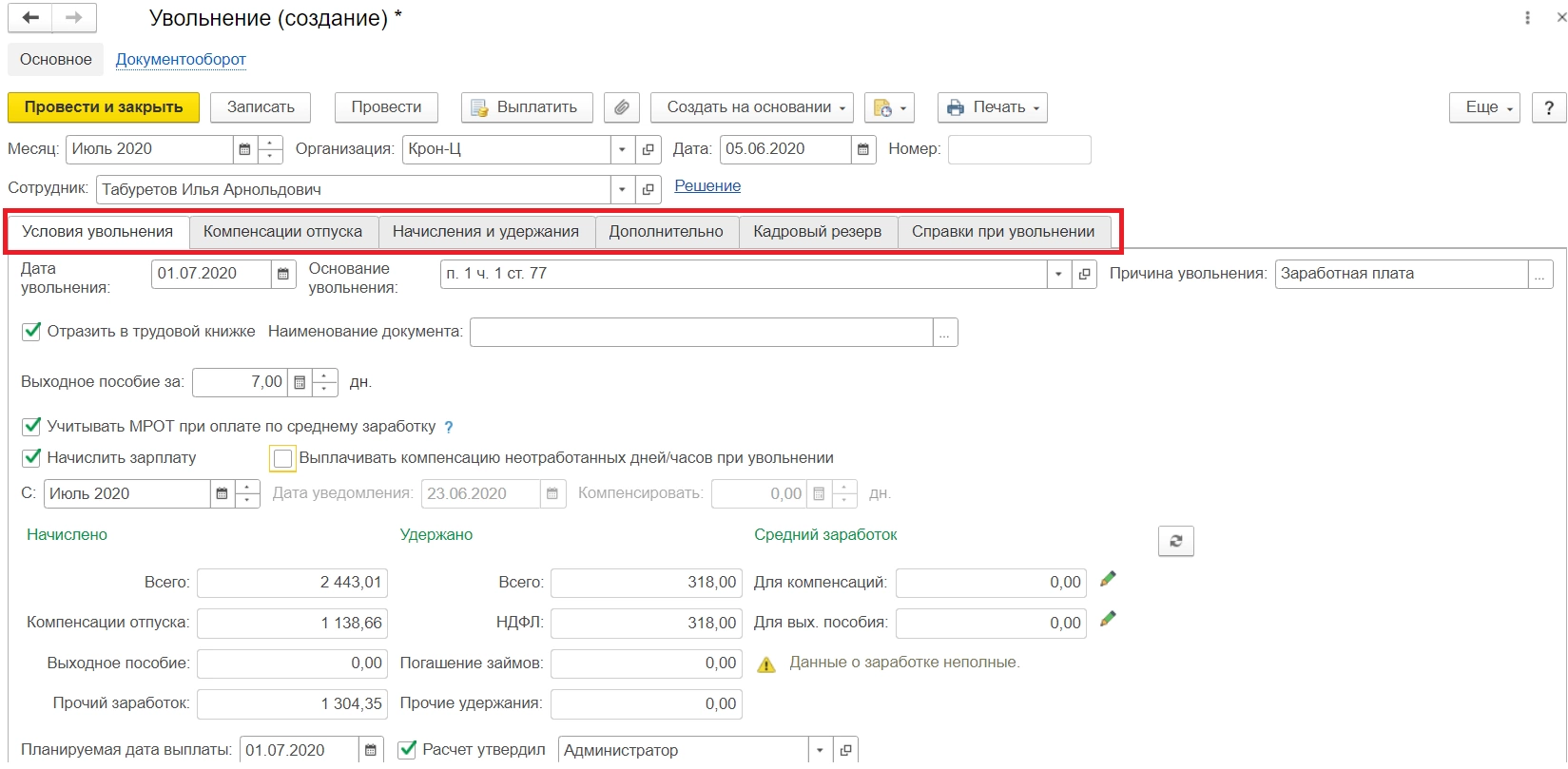Viewport: 1568px width, 769px height.
Task: Open the Еще dropdown menu
Action: pyautogui.click(x=1484, y=107)
